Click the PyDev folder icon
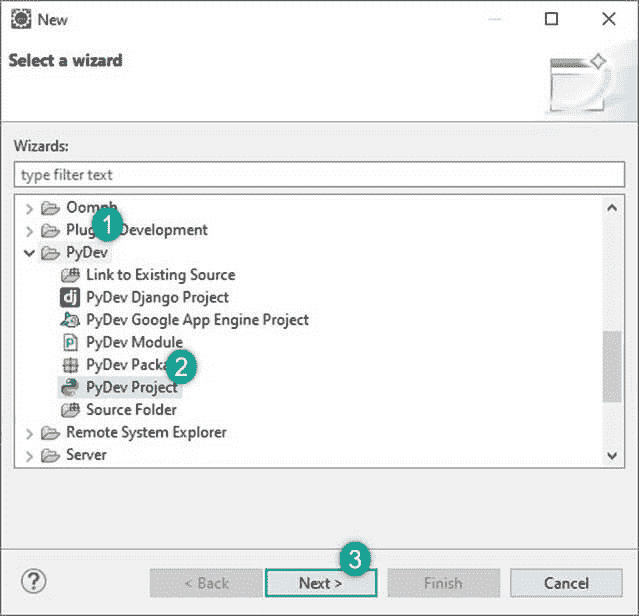This screenshot has width=639, height=616. tap(51, 253)
